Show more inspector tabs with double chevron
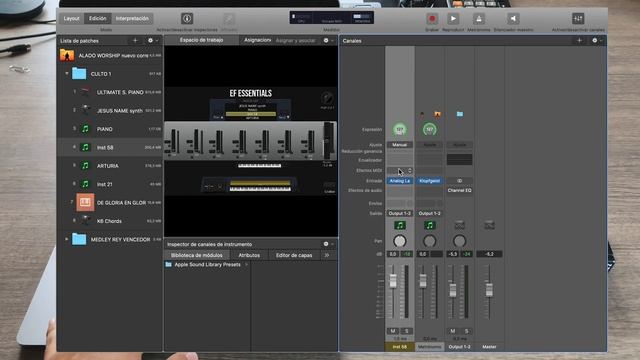The width and height of the screenshot is (640, 360). (327, 255)
